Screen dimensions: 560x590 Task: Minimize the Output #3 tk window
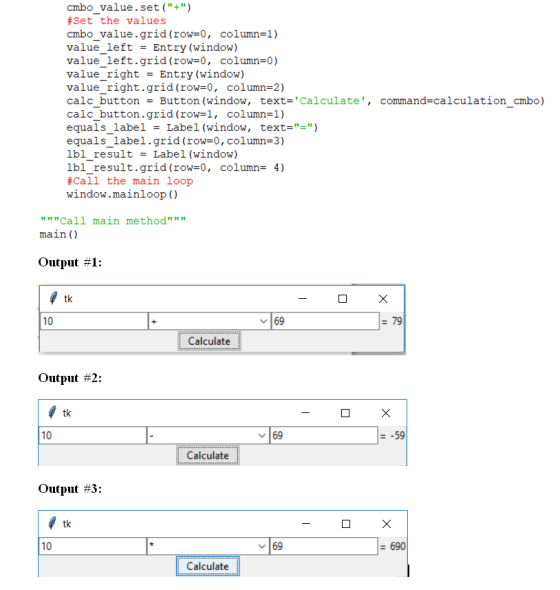[306, 524]
